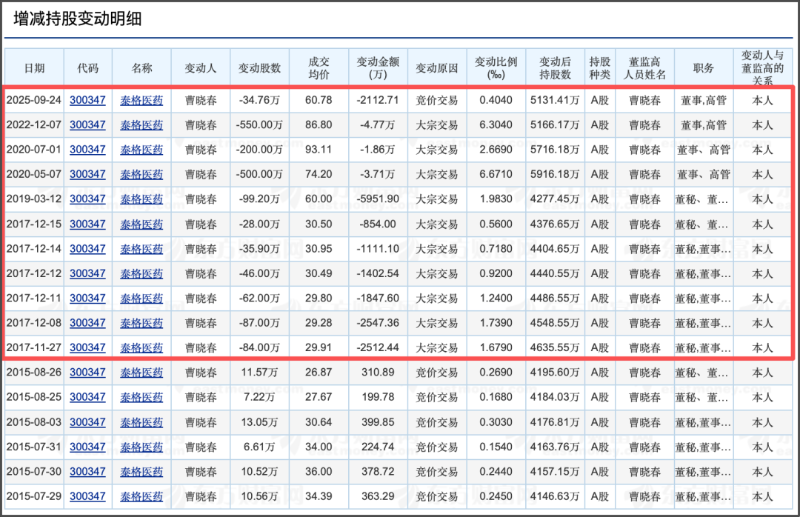The image size is (800, 517).
Task: Select the share change value 11.57万
Action: 260,373
